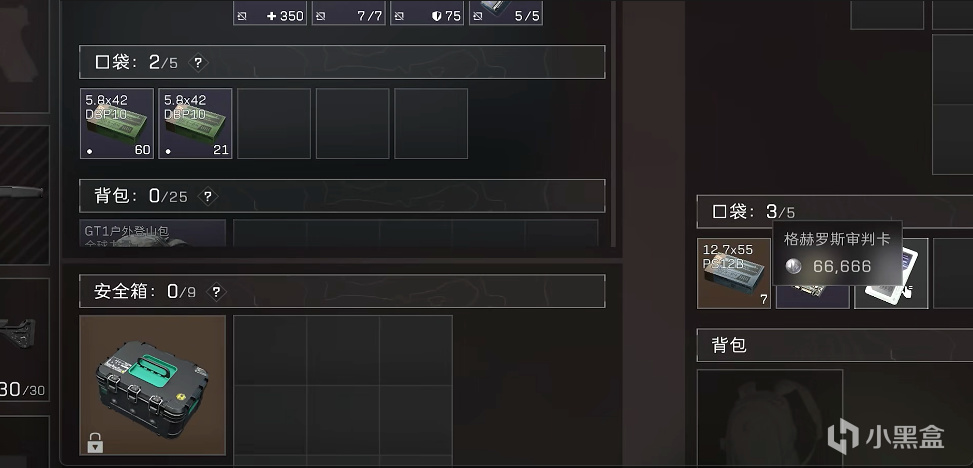Click the 小黑盒 watermark logo
The width and height of the screenshot is (973, 468).
(886, 436)
